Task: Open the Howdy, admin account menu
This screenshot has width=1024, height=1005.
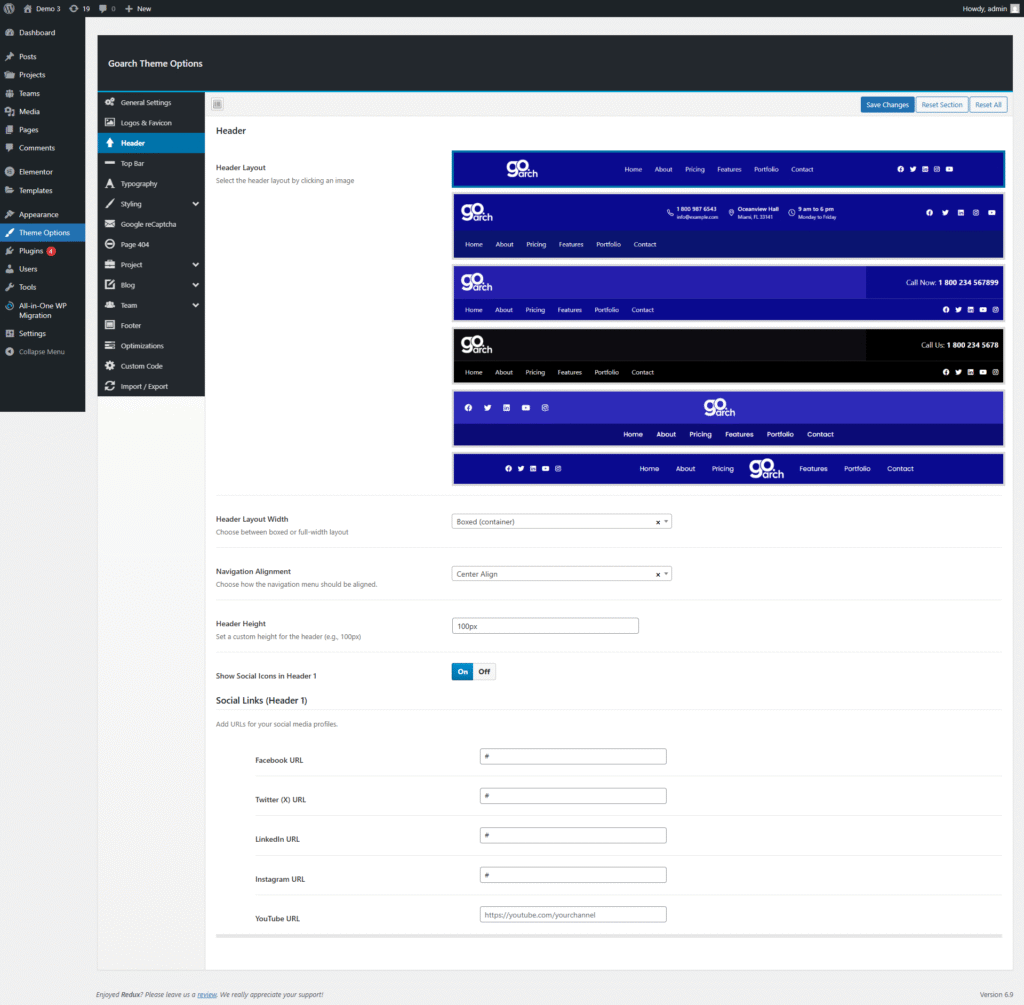Action: click(989, 8)
